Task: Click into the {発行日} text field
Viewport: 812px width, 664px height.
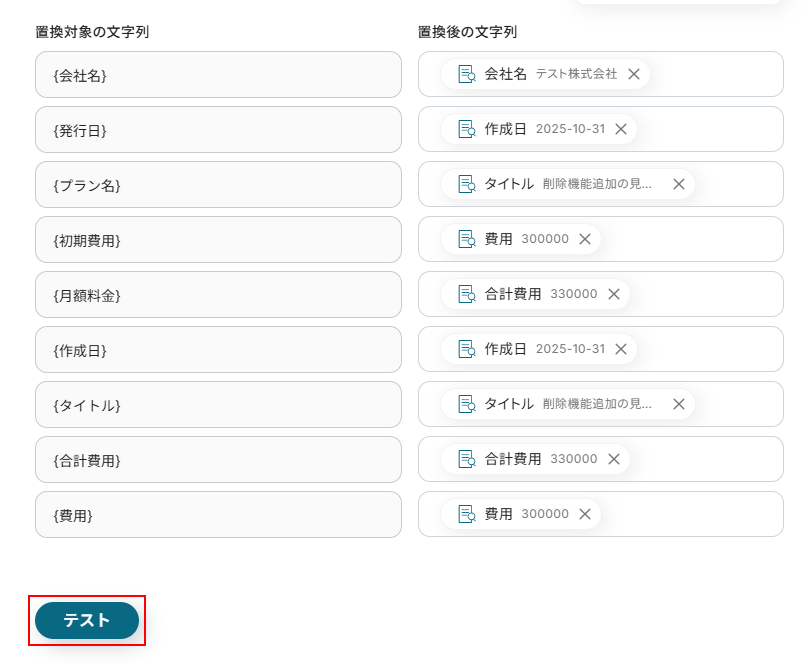Action: 218,130
